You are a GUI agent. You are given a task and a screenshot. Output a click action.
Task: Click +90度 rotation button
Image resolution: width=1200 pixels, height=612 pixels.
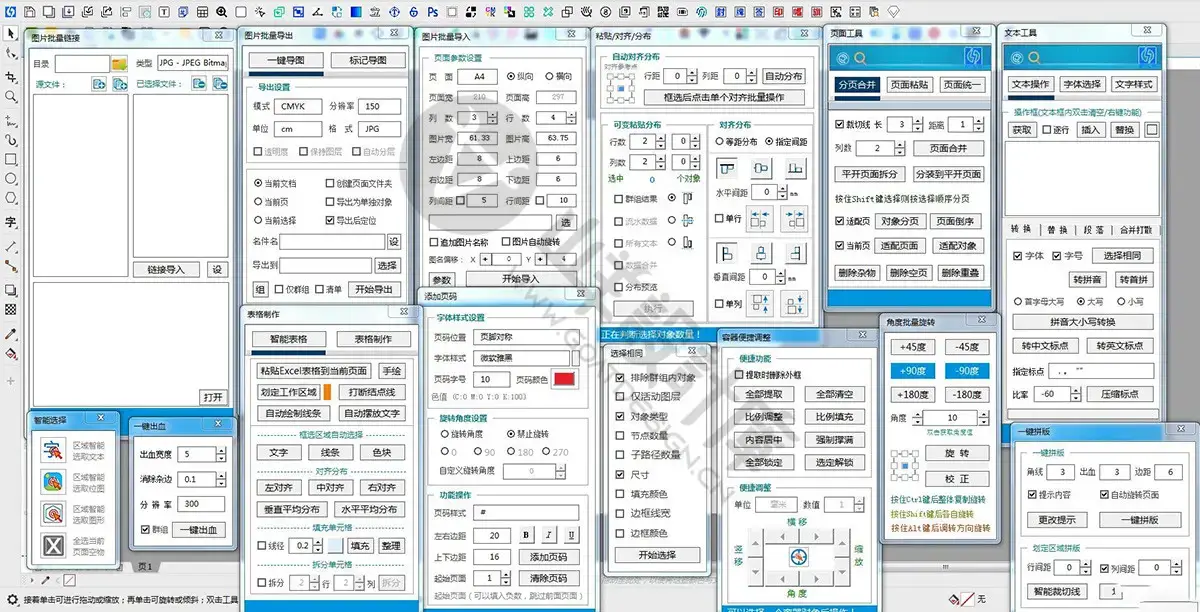click(913, 371)
